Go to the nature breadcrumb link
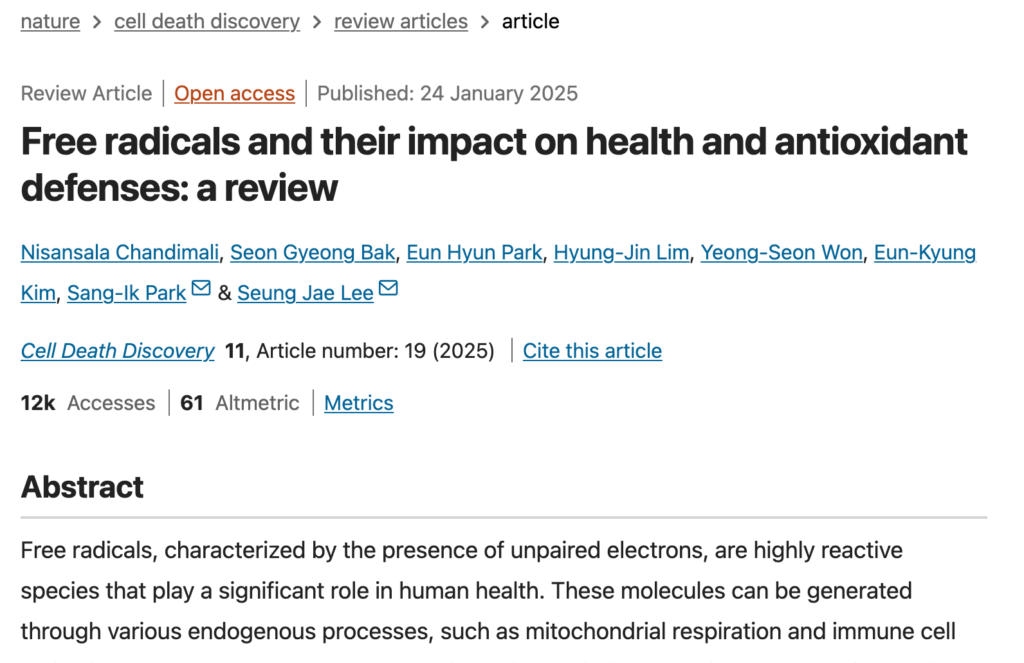 [x=50, y=21]
